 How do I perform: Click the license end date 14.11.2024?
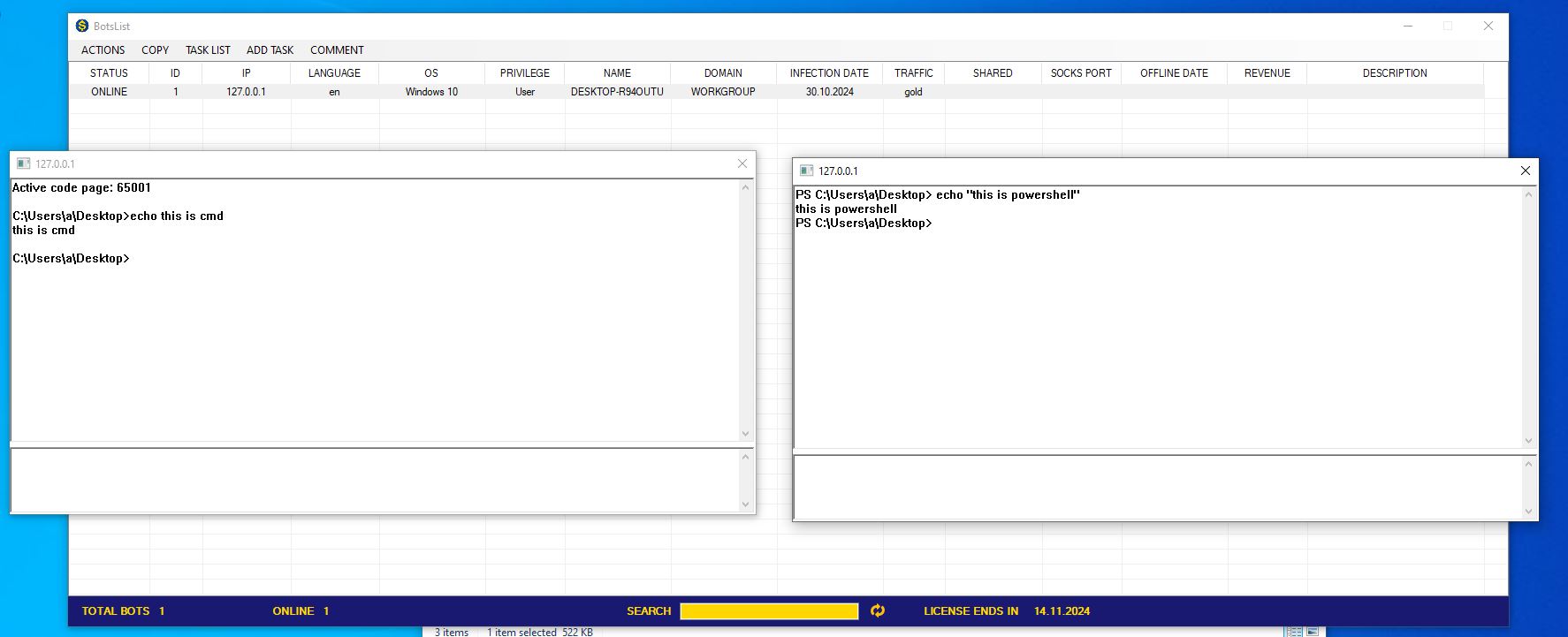coord(1062,610)
